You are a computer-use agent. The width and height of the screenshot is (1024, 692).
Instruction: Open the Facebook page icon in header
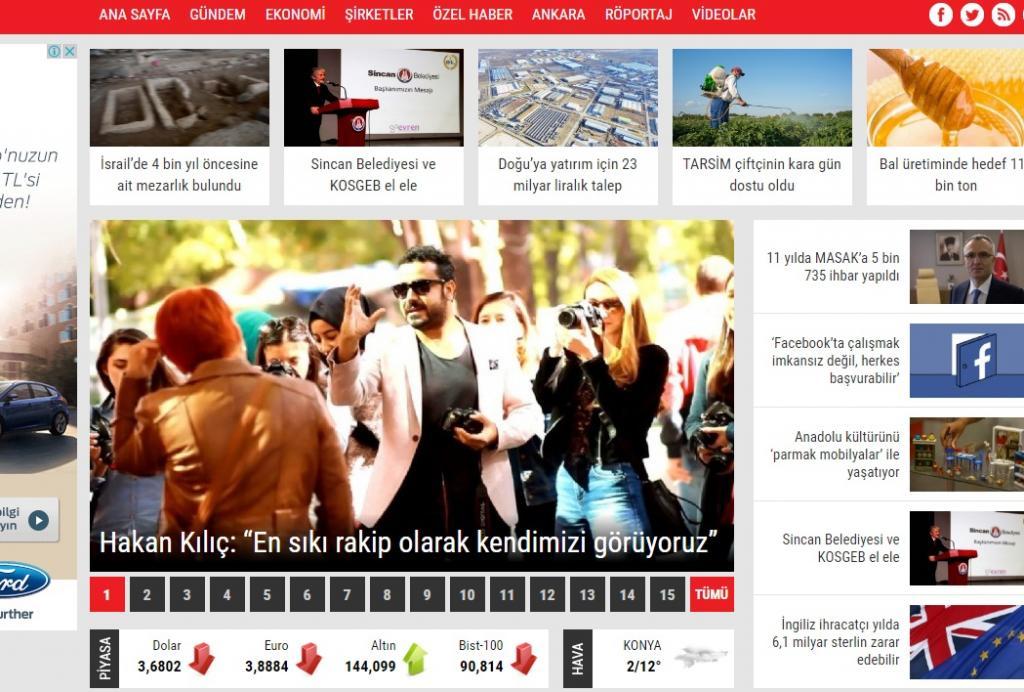tap(940, 14)
